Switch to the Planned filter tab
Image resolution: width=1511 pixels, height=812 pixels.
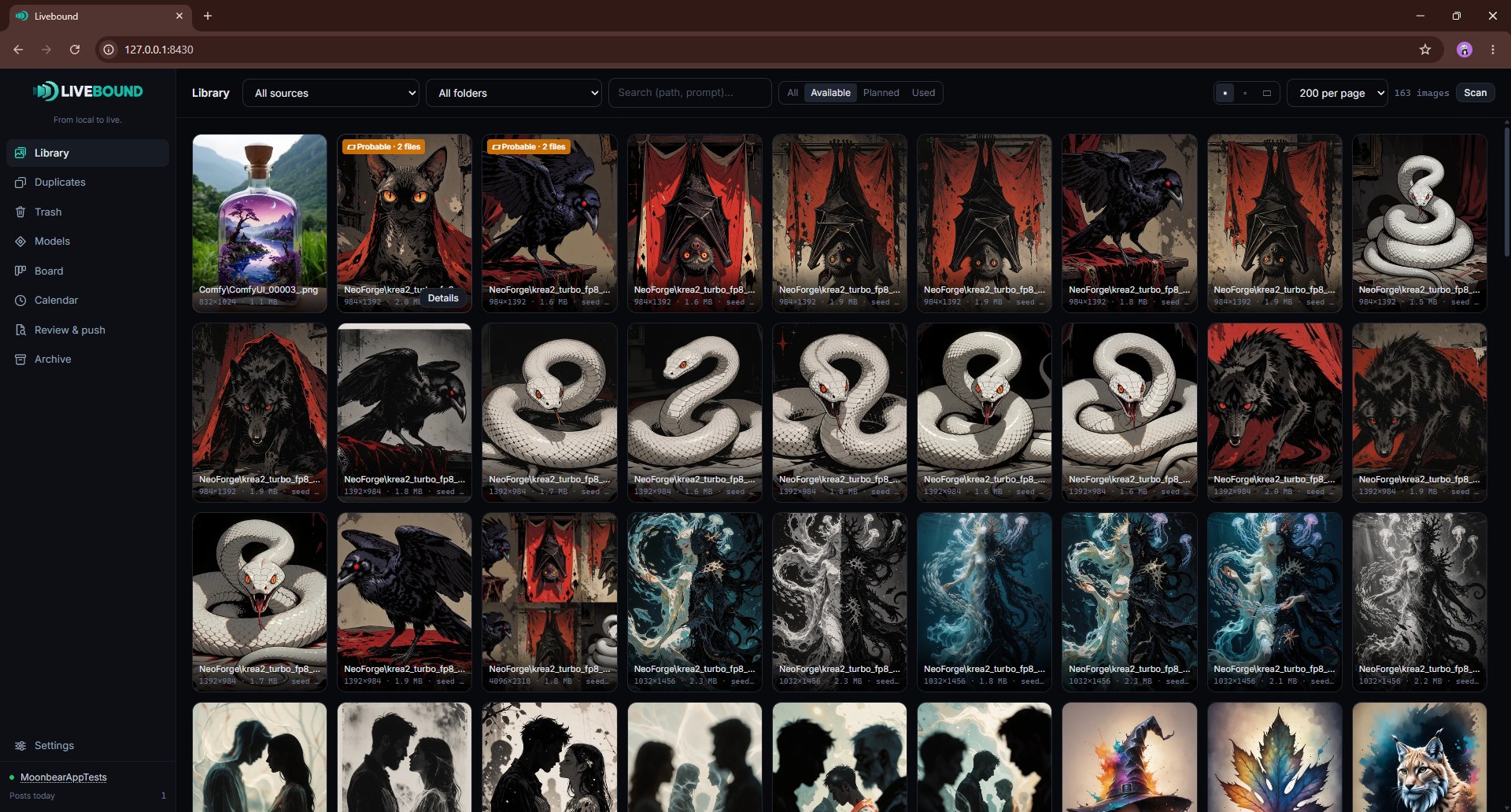881,93
